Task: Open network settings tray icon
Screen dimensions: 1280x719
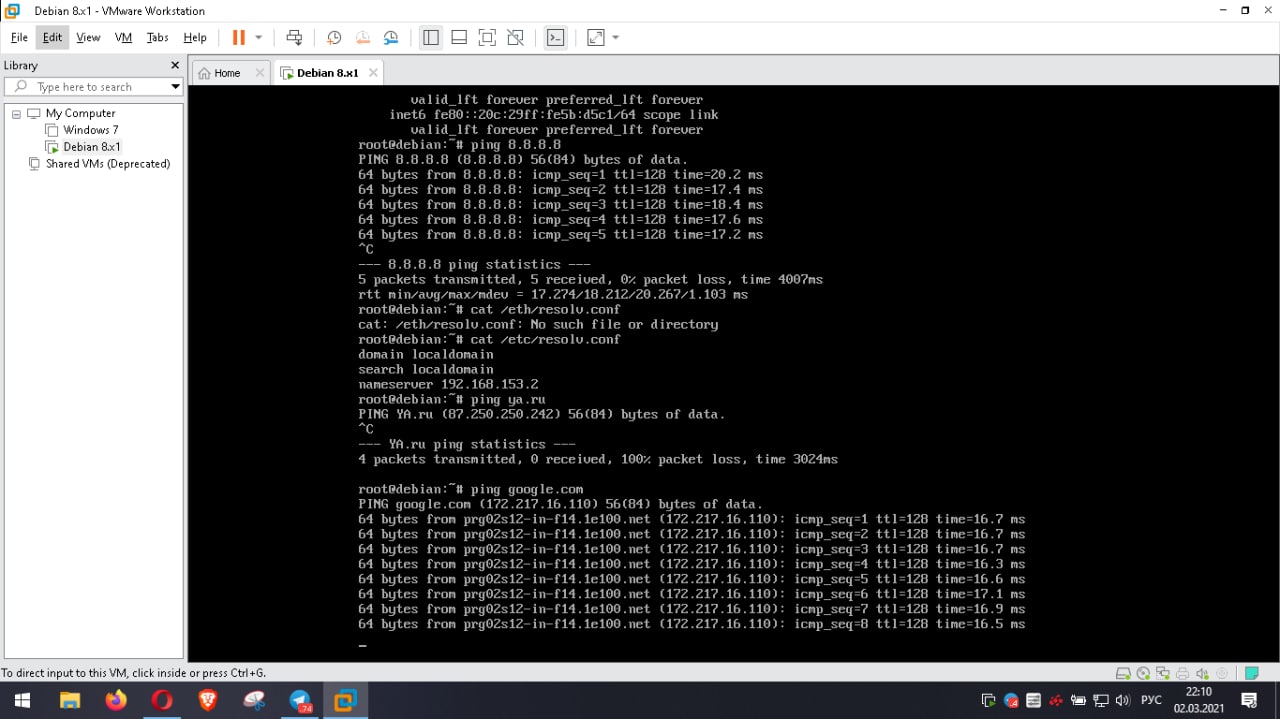Action: [1101, 700]
